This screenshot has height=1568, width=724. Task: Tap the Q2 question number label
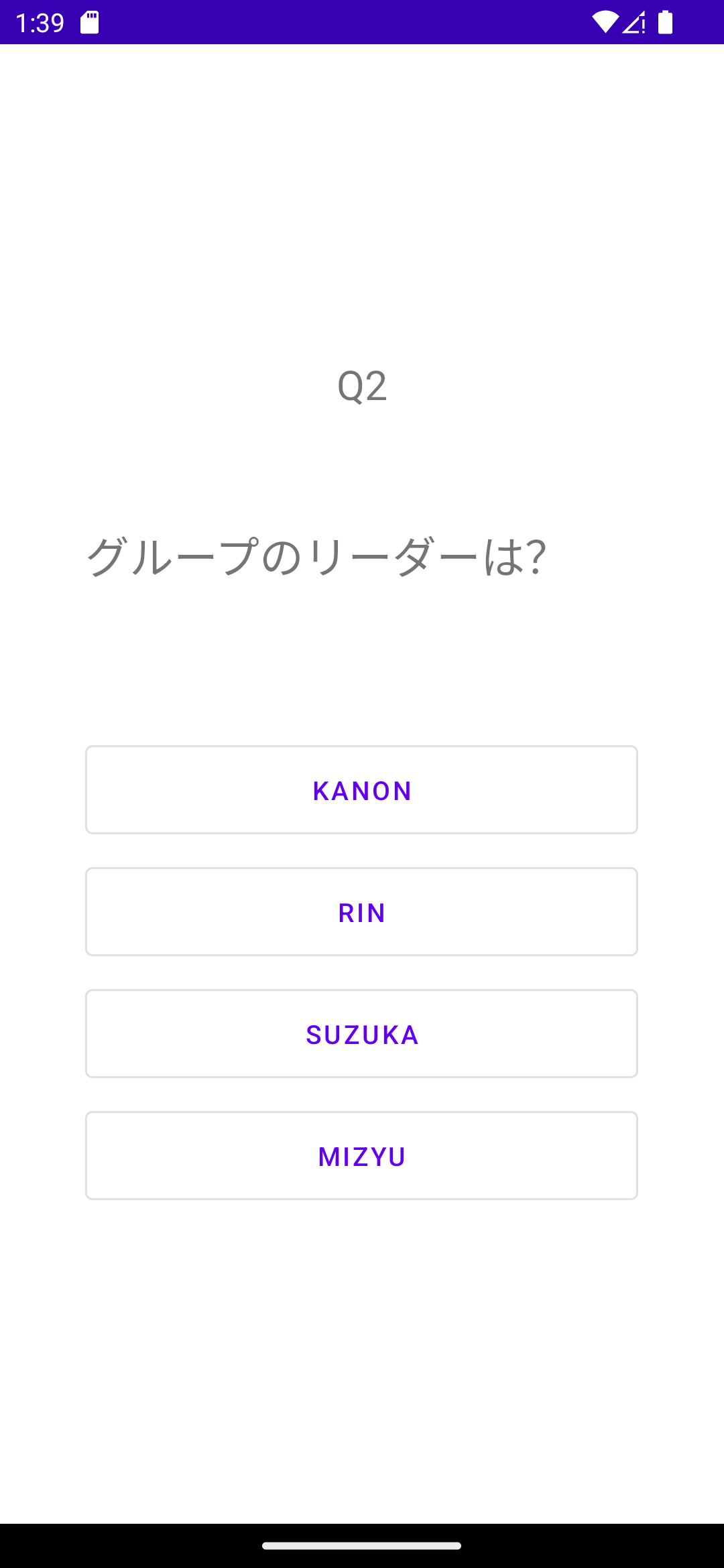[x=362, y=386]
